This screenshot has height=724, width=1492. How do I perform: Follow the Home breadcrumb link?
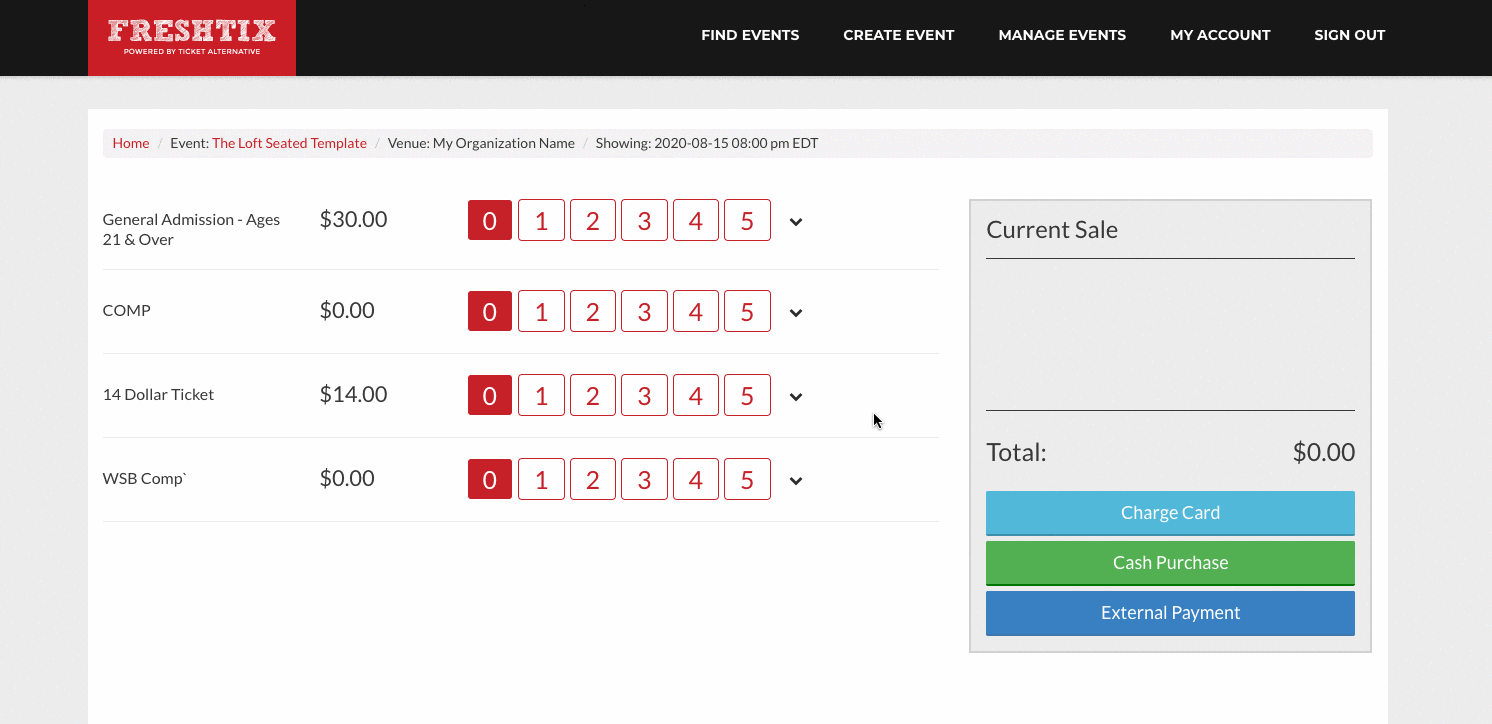coord(131,143)
